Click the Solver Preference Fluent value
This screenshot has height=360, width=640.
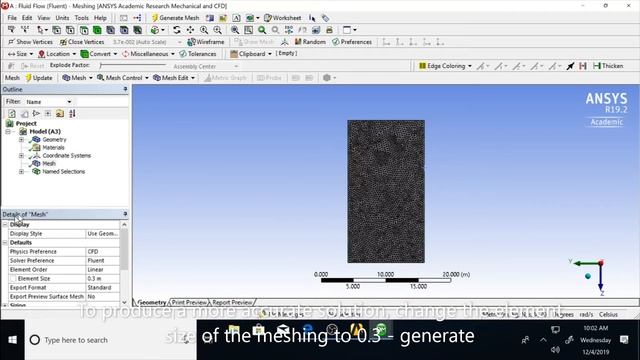[x=102, y=260]
